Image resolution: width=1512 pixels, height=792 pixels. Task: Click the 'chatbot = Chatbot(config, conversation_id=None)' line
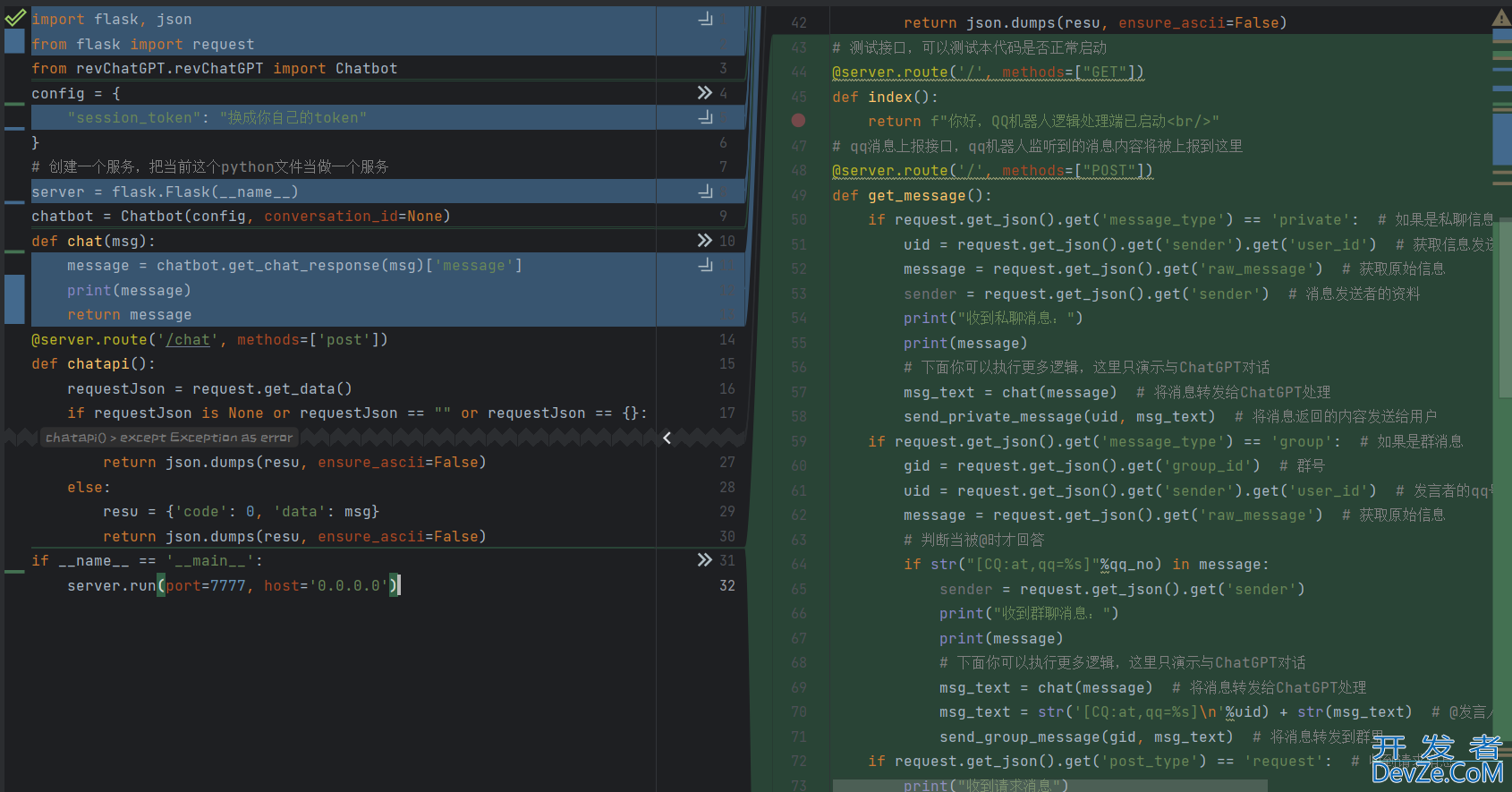pyautogui.click(x=241, y=216)
